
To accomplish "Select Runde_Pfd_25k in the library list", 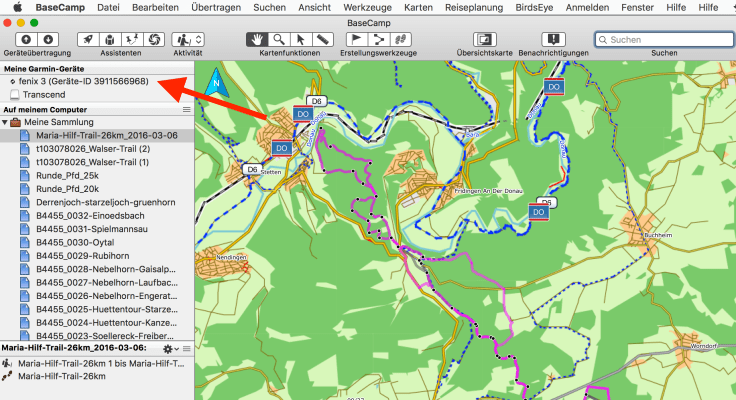I will (67, 175).
